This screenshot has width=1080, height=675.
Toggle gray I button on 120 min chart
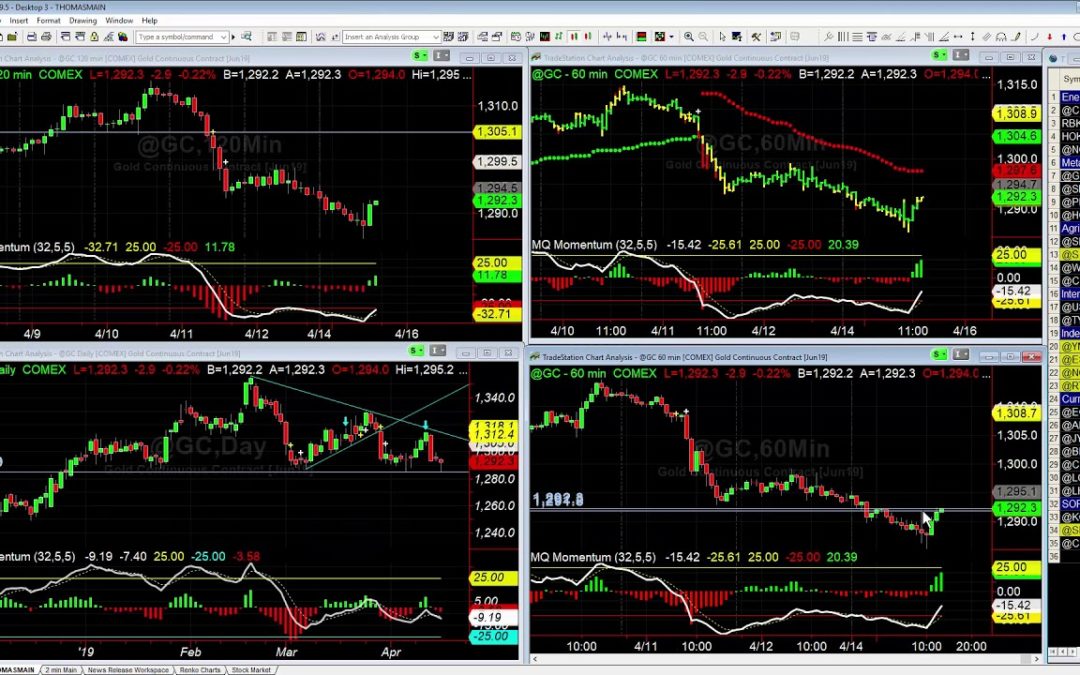[x=442, y=55]
